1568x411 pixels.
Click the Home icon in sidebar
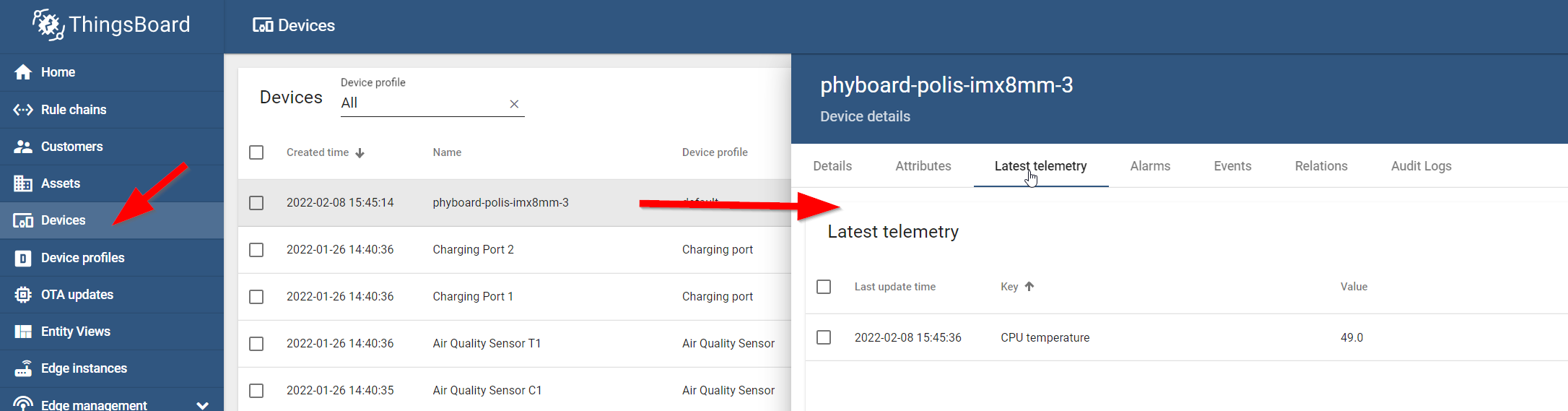coord(23,72)
